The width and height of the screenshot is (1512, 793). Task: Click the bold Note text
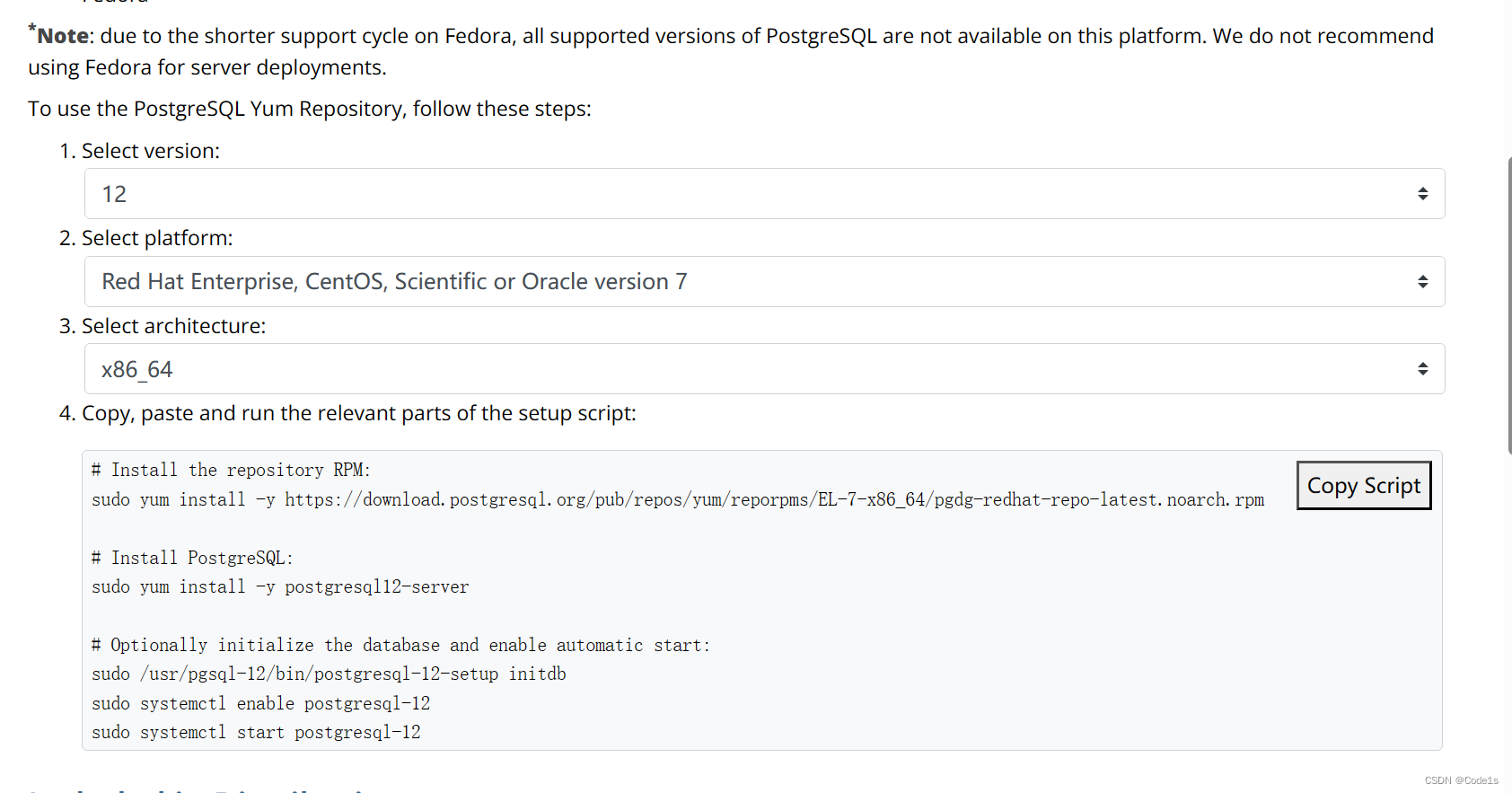tap(63, 36)
